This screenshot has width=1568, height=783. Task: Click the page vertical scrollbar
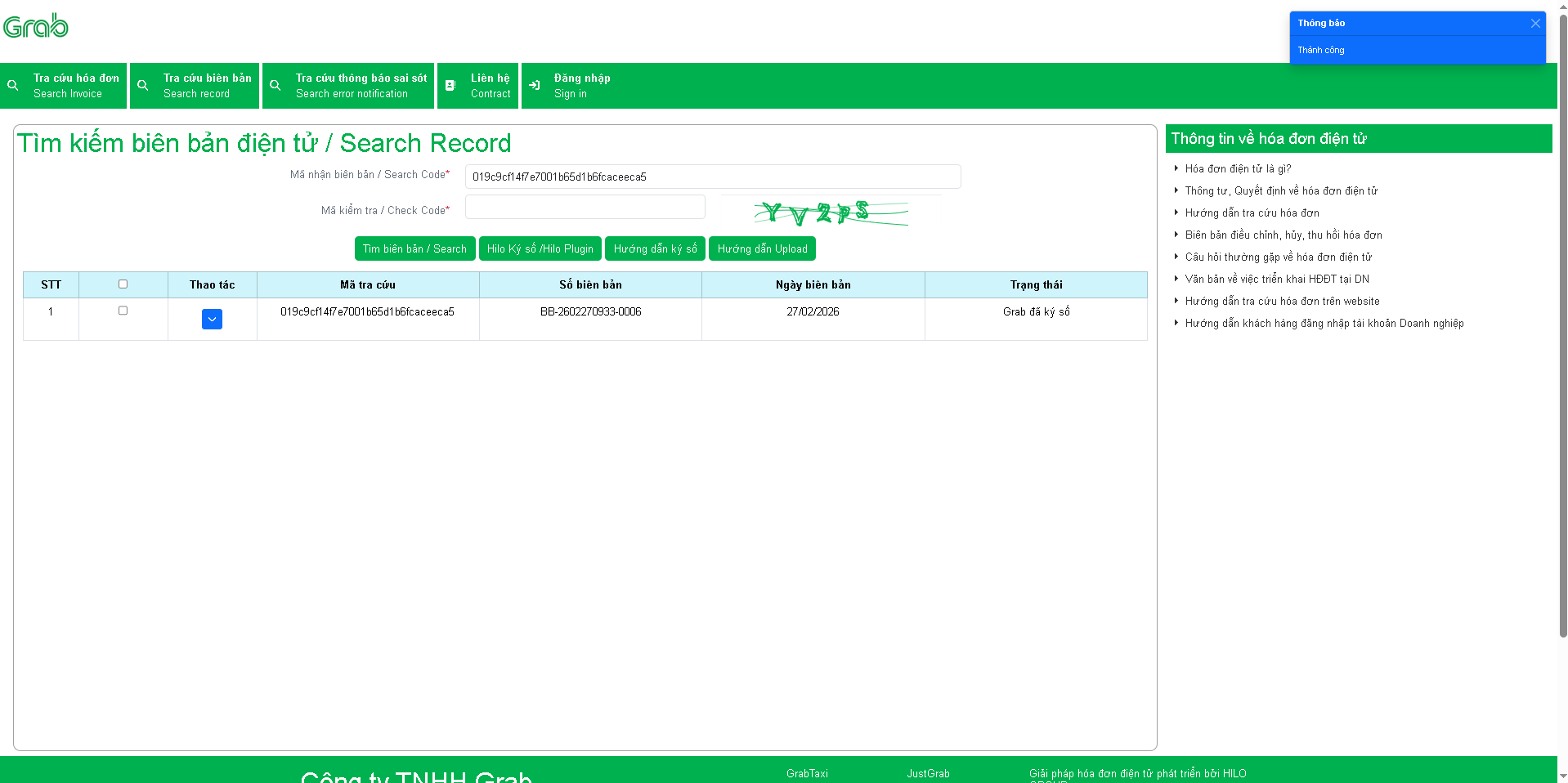click(x=1562, y=327)
